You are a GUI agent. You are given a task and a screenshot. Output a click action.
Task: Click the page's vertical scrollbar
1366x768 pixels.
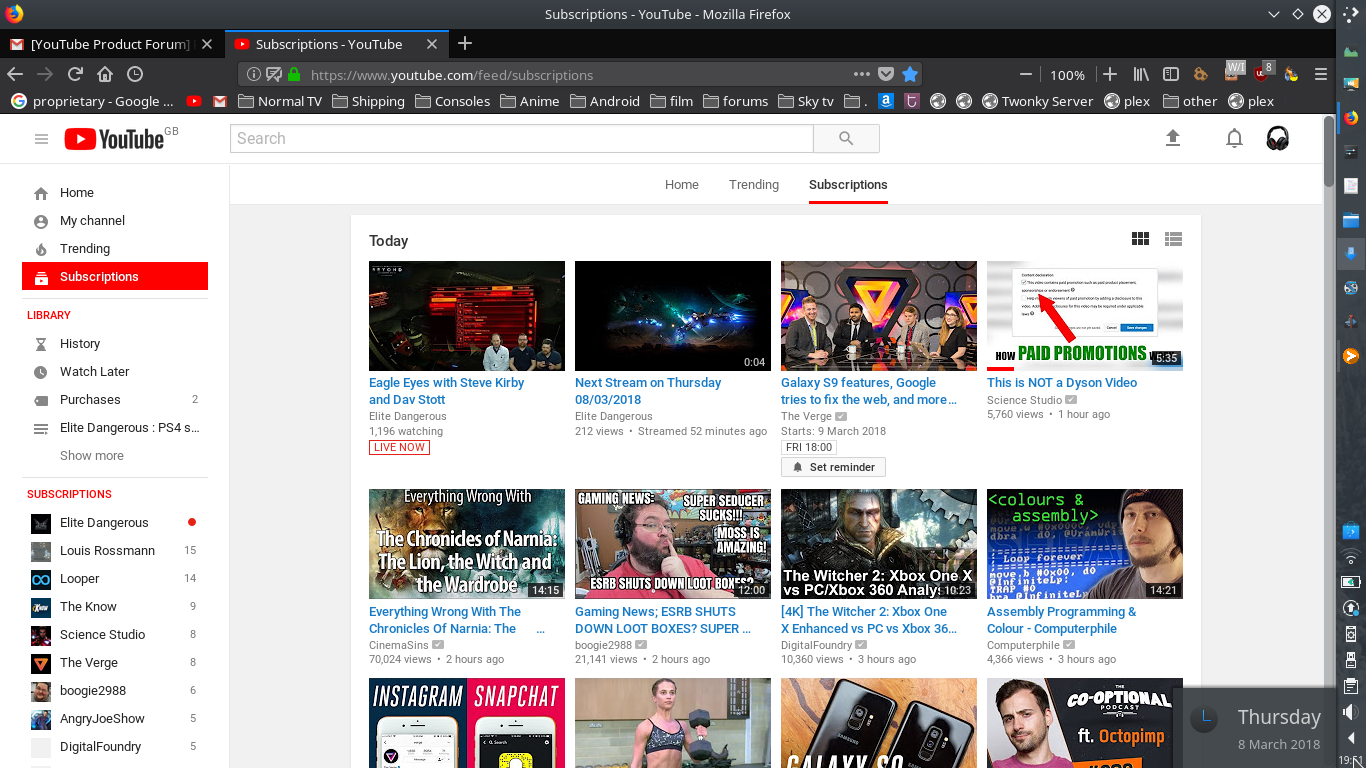pos(1329,150)
